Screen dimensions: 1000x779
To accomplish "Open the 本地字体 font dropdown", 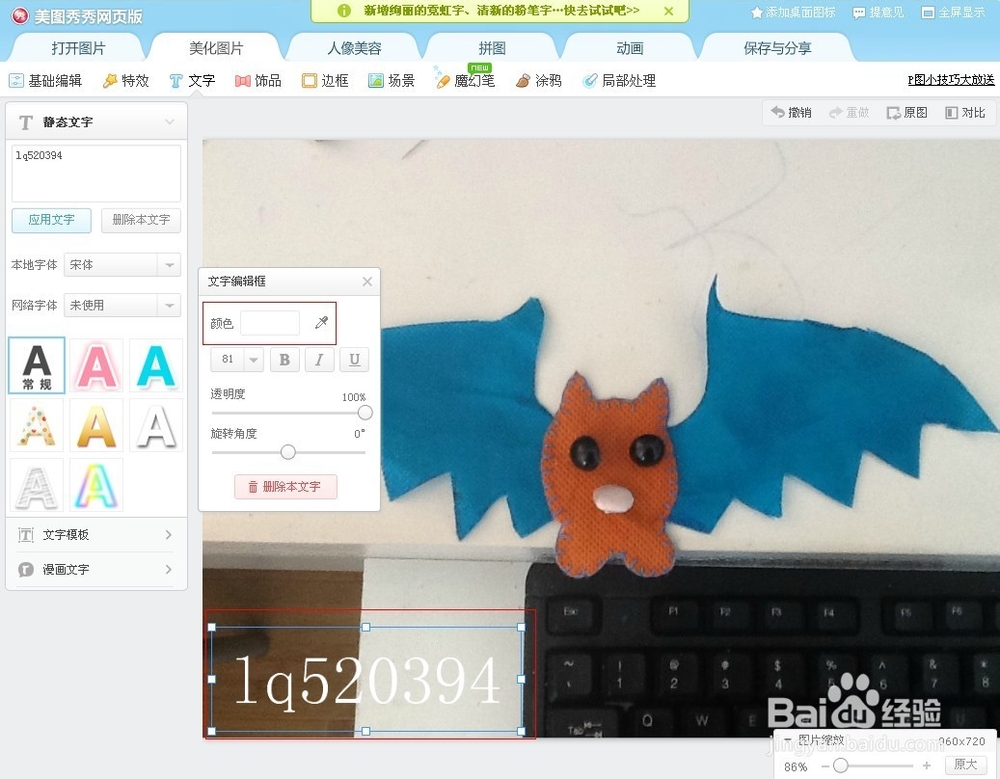I will (122, 265).
